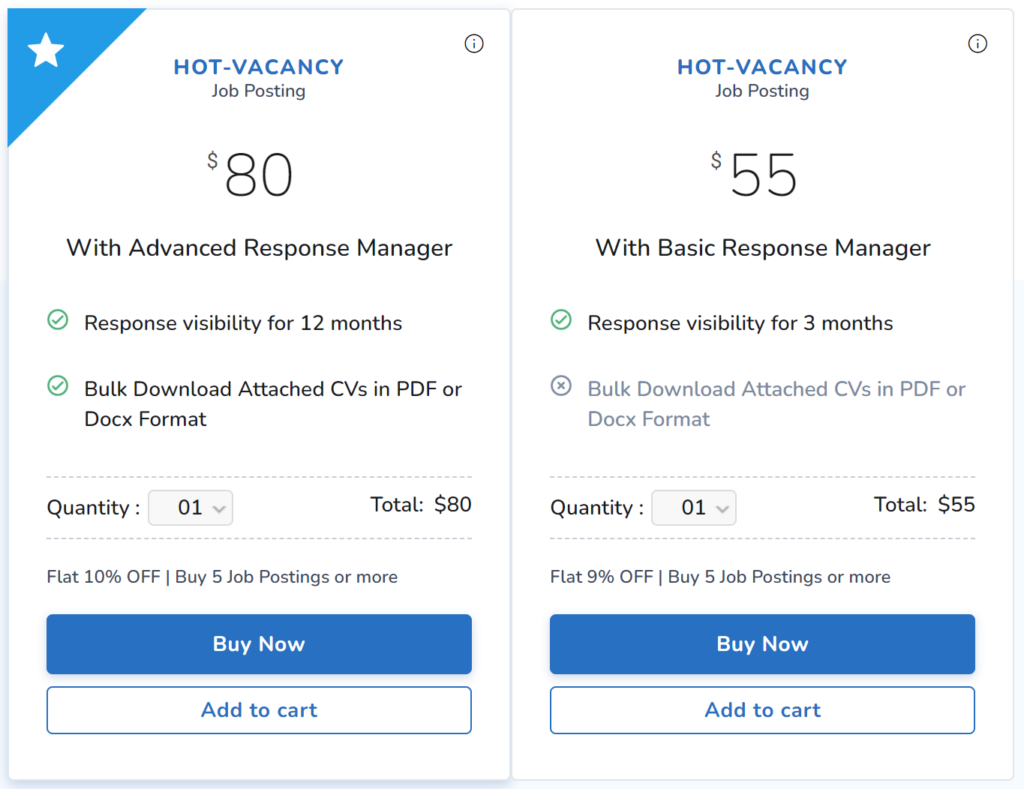
Task: Add the $80 job posting to cart
Action: click(x=258, y=710)
